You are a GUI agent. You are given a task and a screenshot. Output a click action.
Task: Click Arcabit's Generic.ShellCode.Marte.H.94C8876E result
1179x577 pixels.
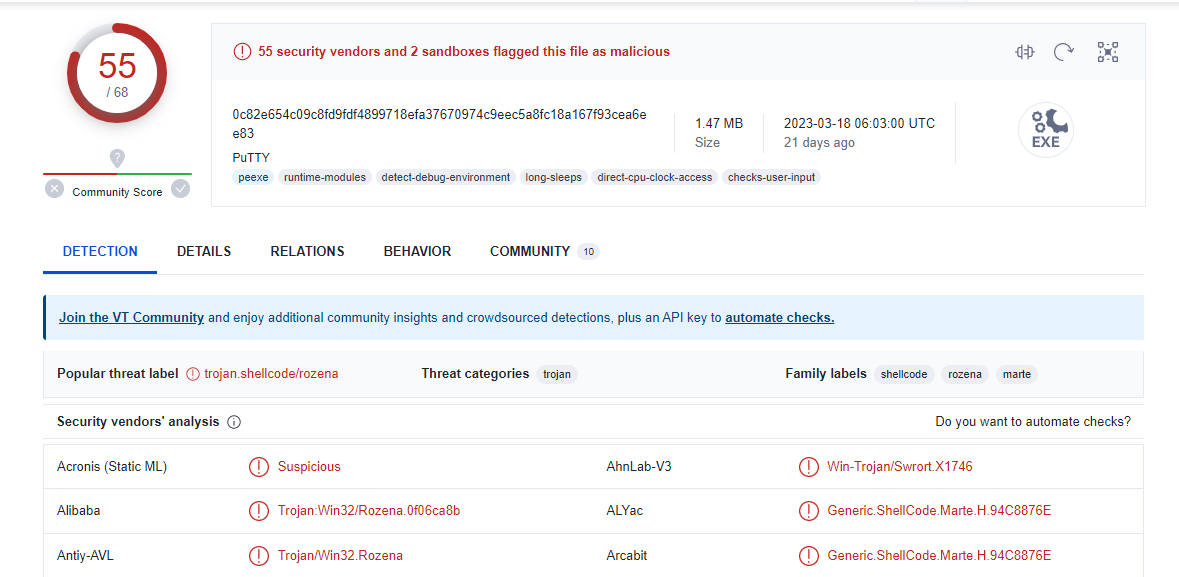click(x=939, y=556)
